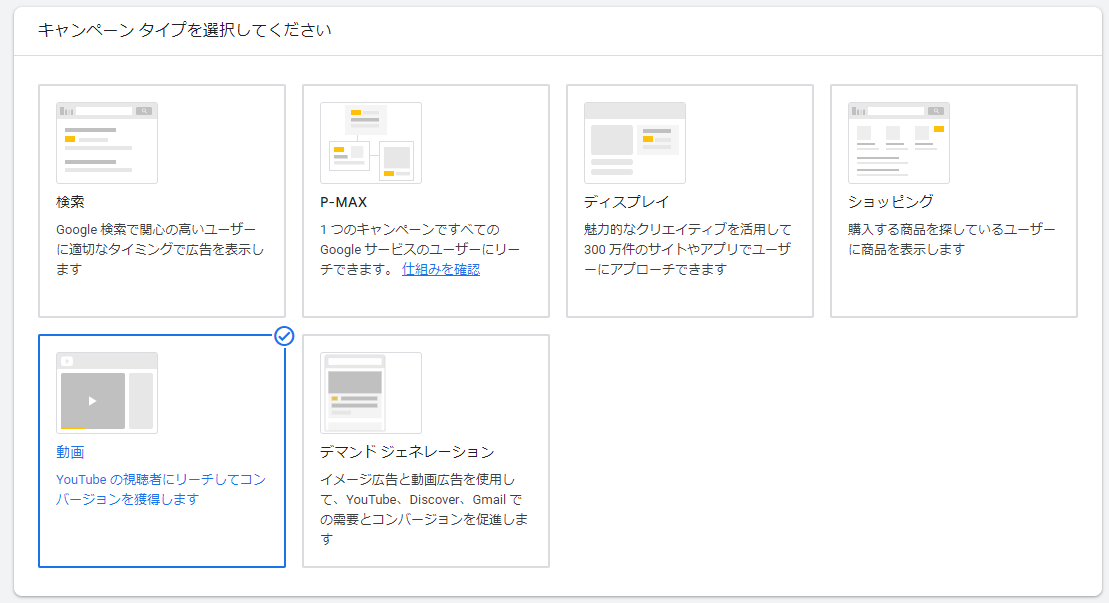Select the 検索 card title
The width and height of the screenshot is (1109, 603).
70,202
